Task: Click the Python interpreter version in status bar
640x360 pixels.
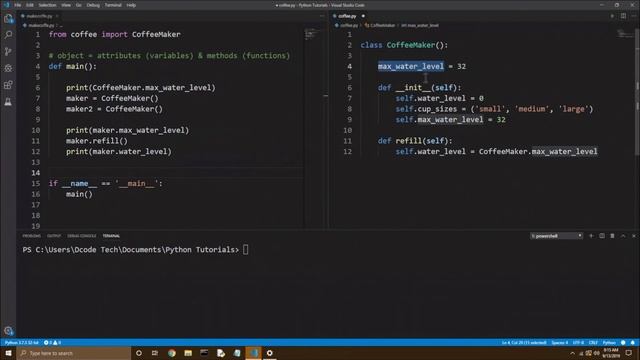Action: pyautogui.click(x=21, y=342)
